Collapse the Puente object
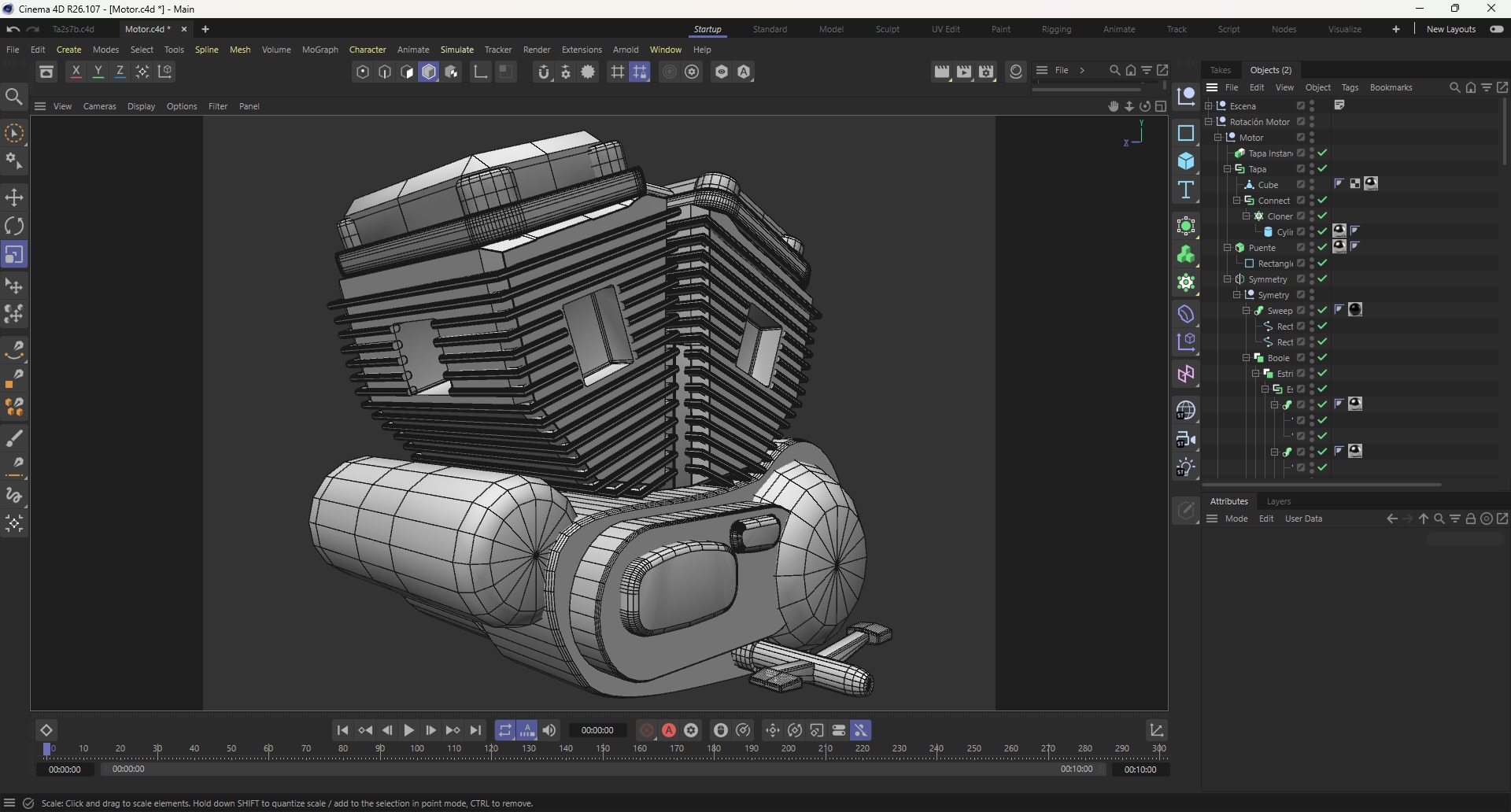This screenshot has width=1511, height=812. (x=1228, y=248)
